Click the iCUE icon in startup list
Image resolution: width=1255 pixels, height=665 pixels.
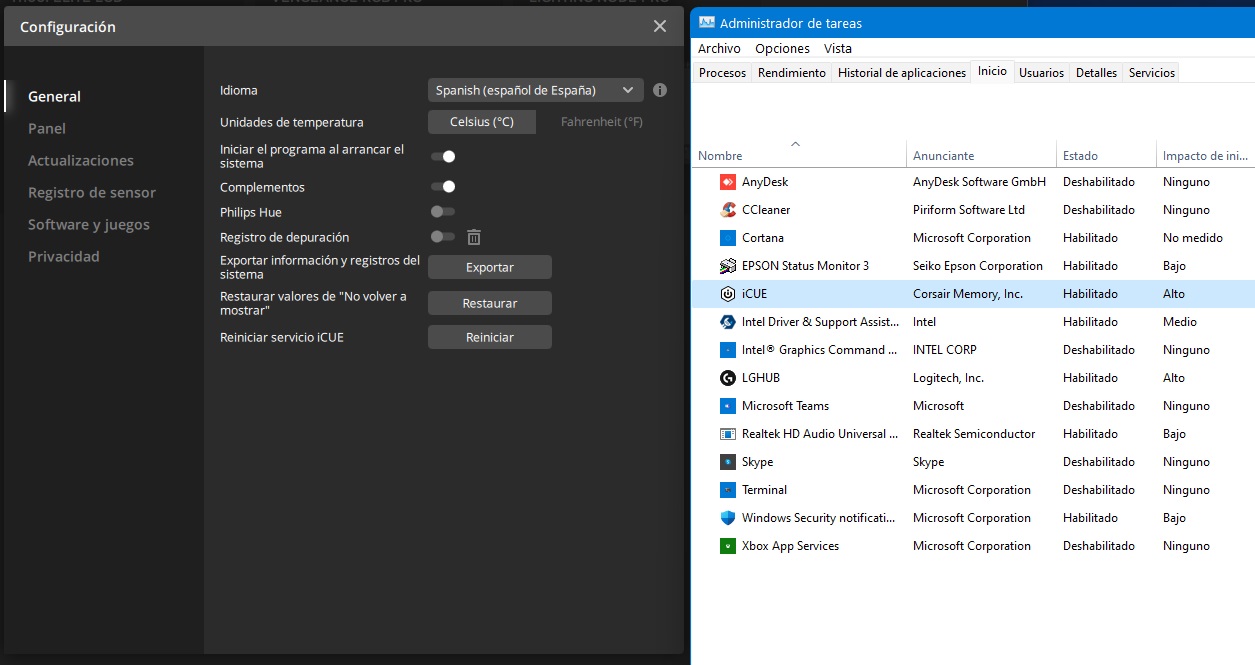(728, 294)
